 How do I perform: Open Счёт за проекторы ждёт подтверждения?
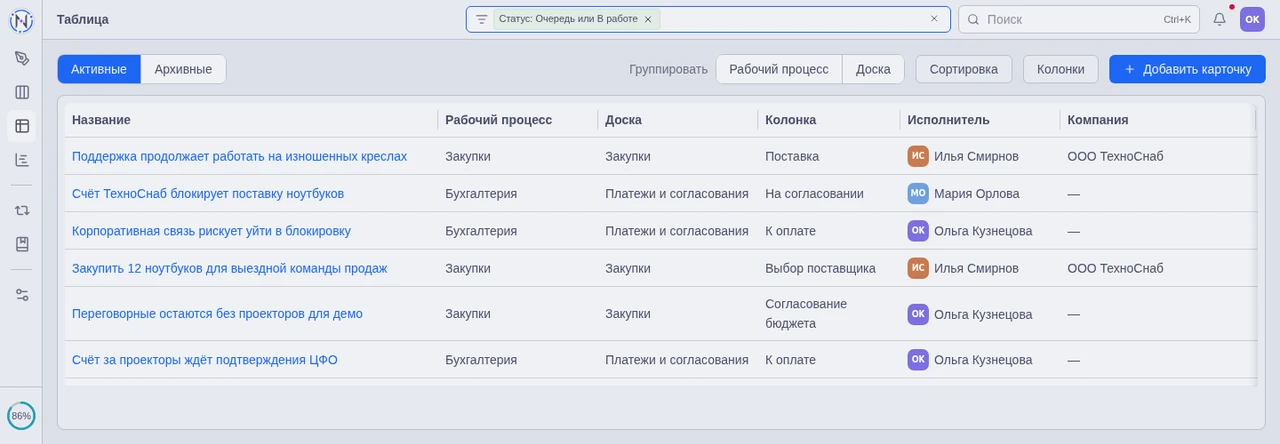(x=204, y=360)
